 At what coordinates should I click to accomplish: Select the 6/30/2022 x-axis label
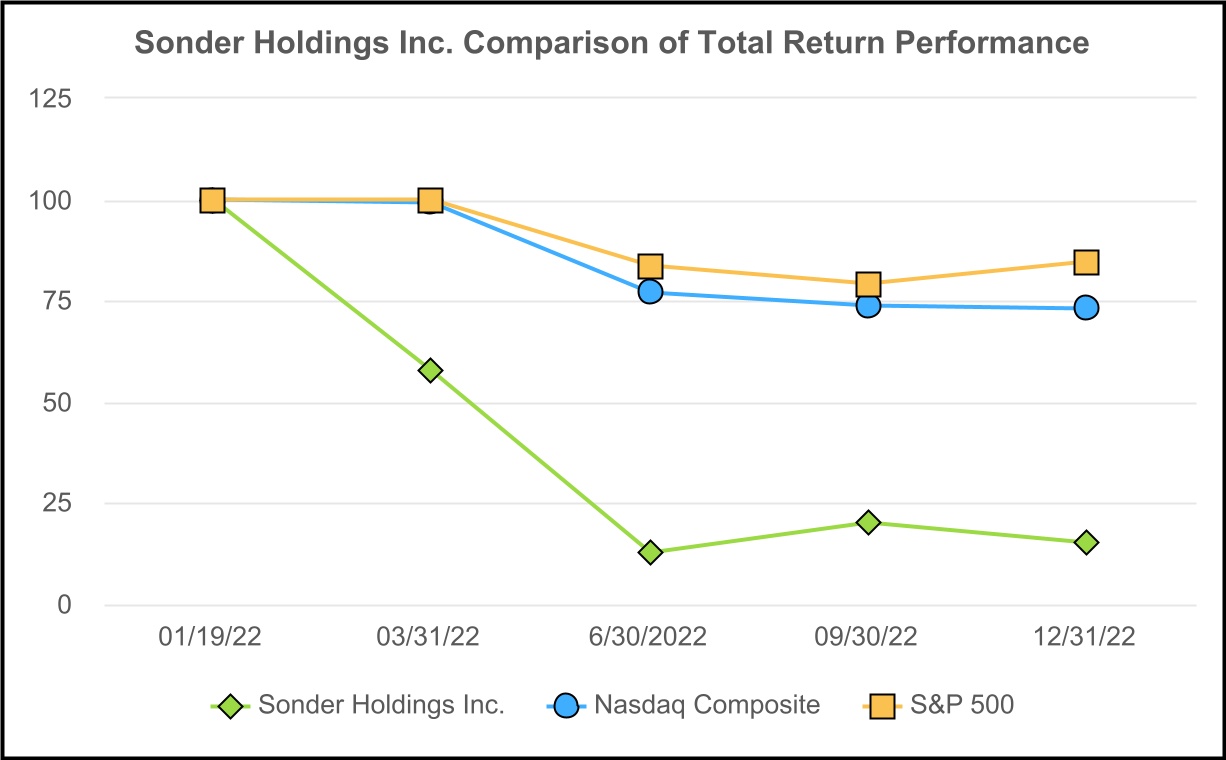click(650, 638)
